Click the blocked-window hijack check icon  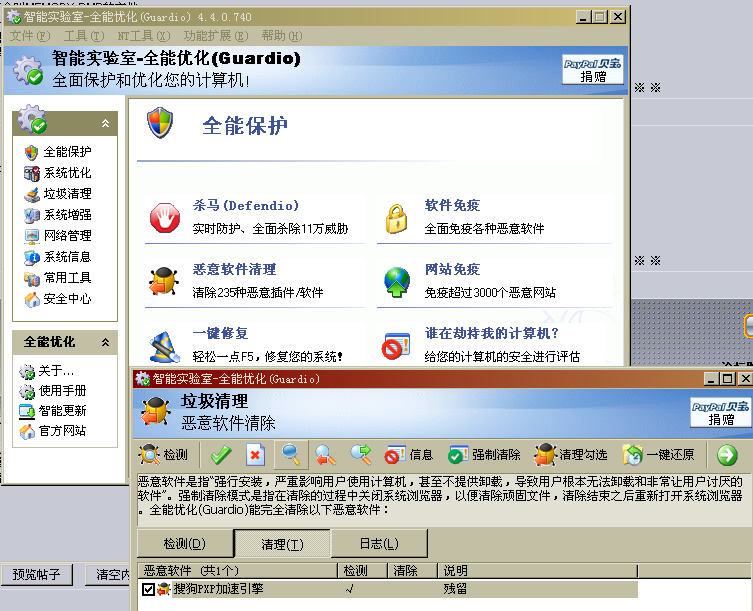[x=396, y=346]
